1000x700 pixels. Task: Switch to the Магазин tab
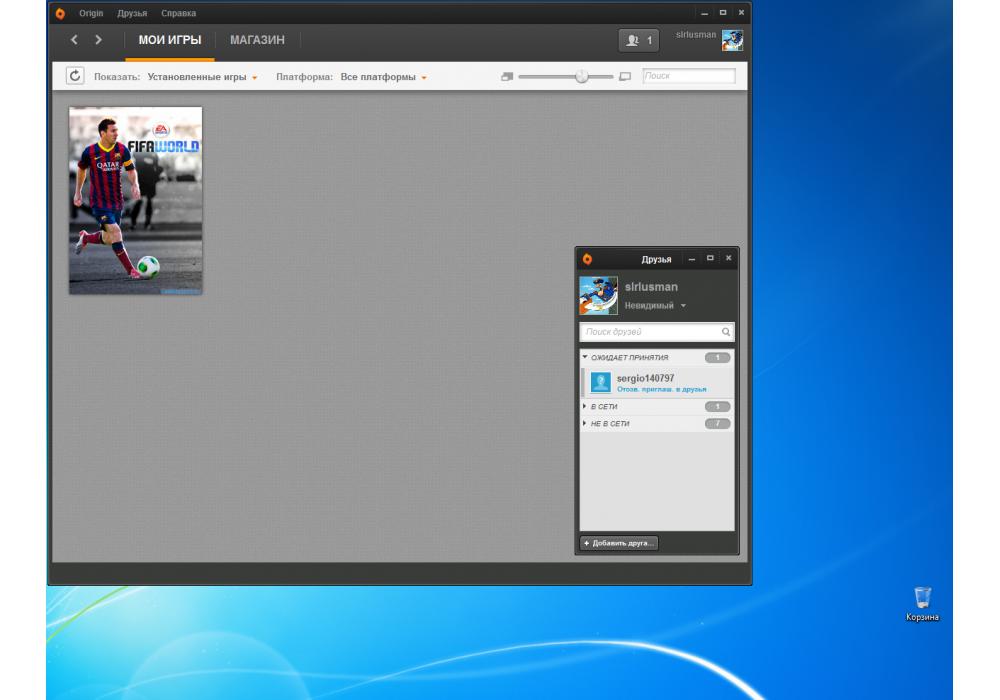tap(257, 40)
